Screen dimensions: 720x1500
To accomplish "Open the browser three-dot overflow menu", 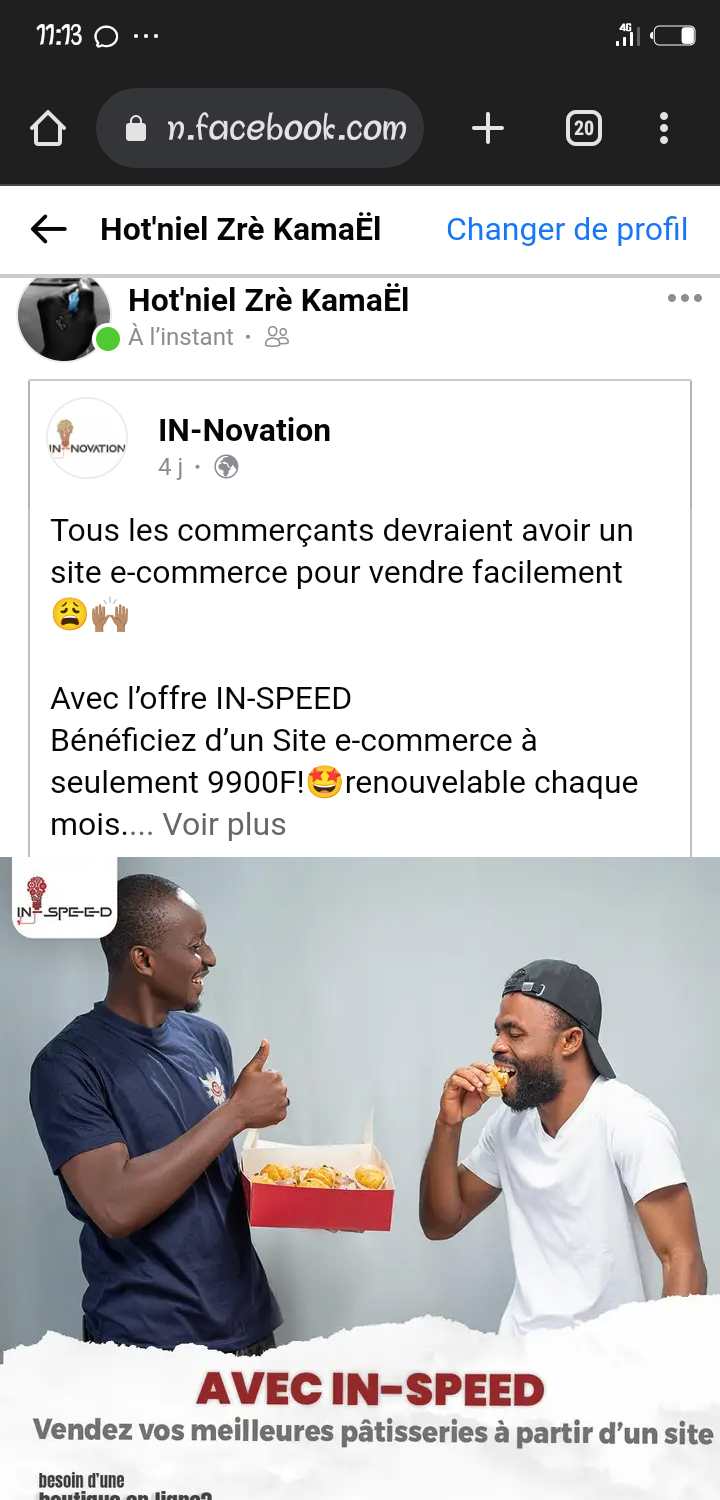I will (663, 129).
